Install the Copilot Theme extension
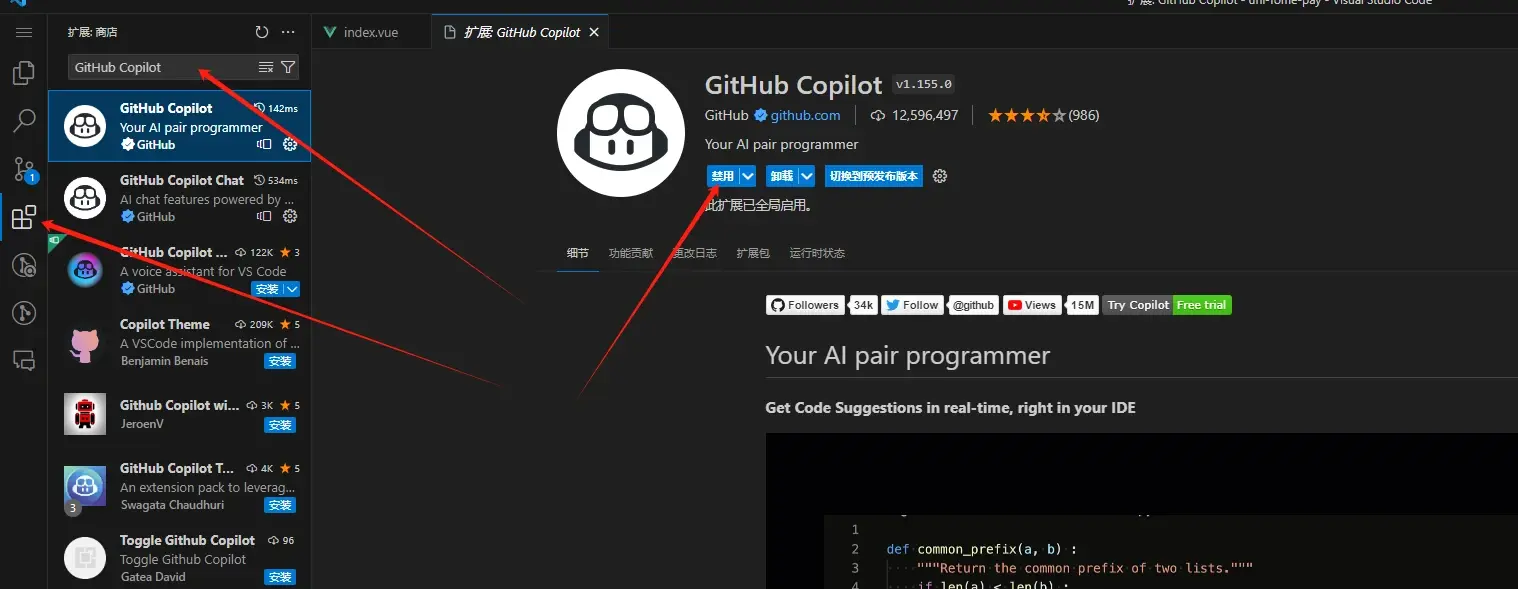Screen dimensions: 1518x589 pyautogui.click(x=280, y=361)
